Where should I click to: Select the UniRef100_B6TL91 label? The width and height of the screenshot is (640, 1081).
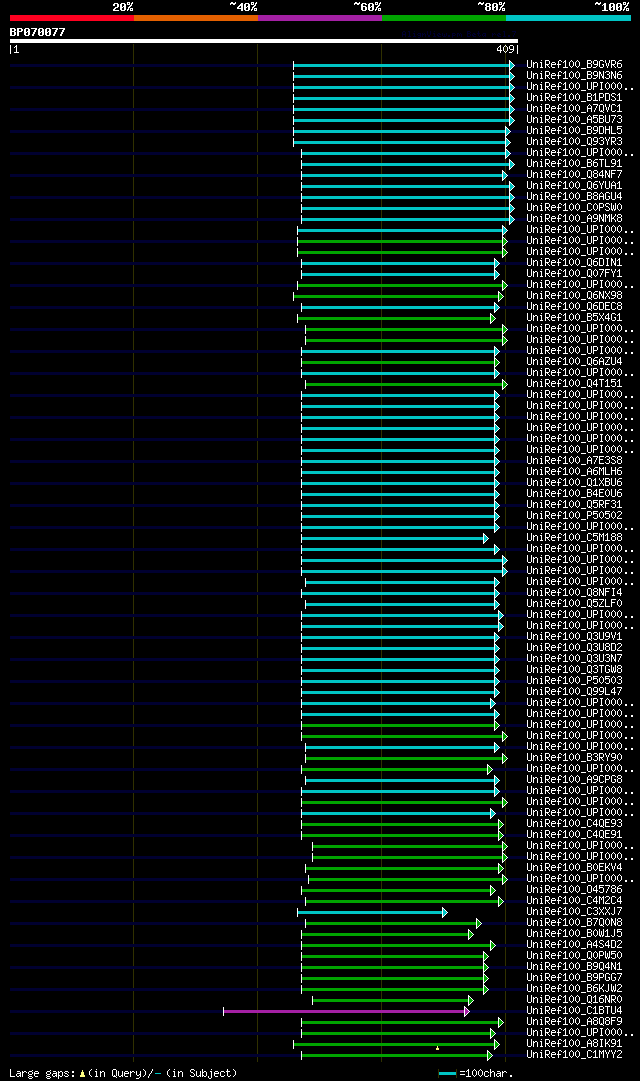pos(574,164)
